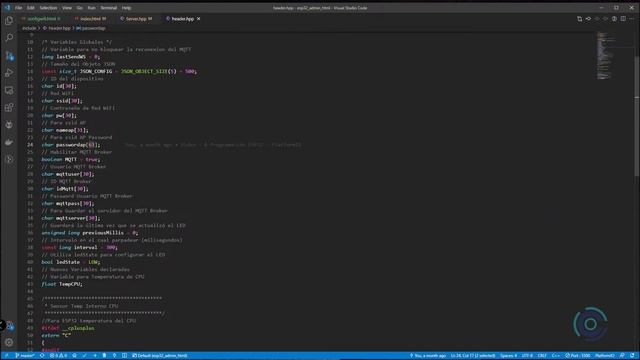640x360 pixels.
Task: Open the View menu
Action: (x=67, y=8)
